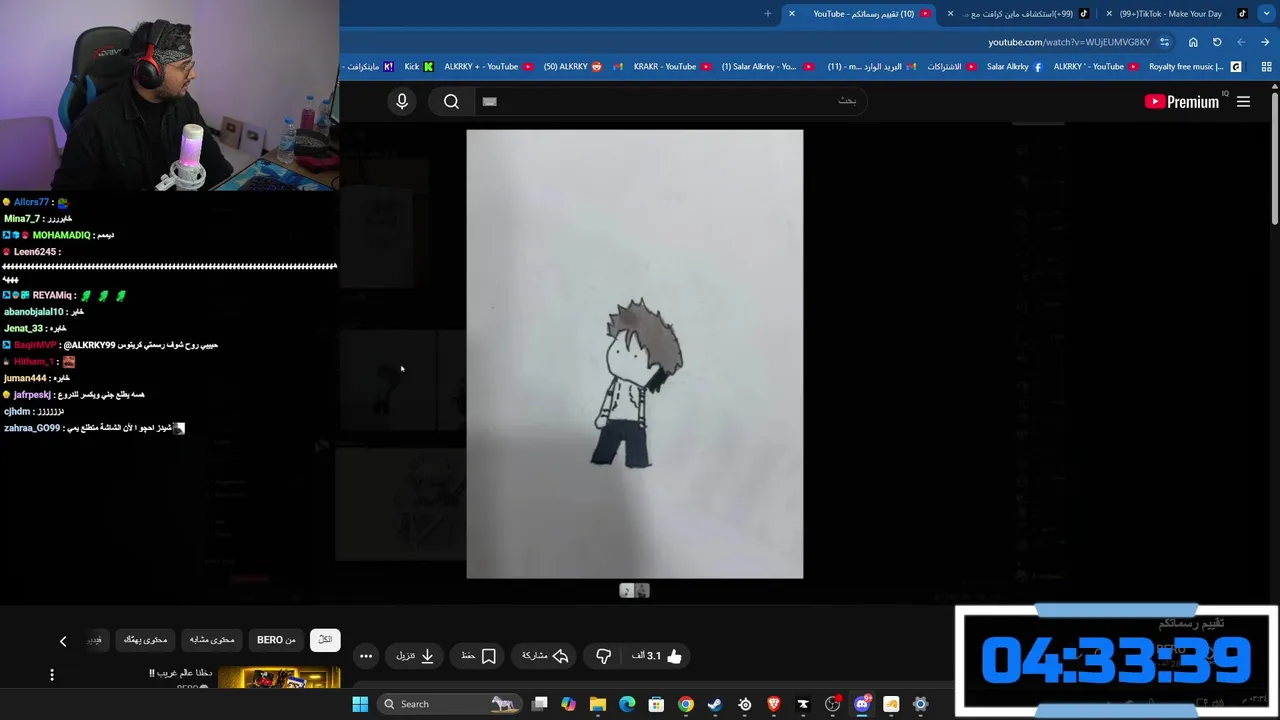
Task: Click the stick figure drawing video player
Action: [634, 354]
